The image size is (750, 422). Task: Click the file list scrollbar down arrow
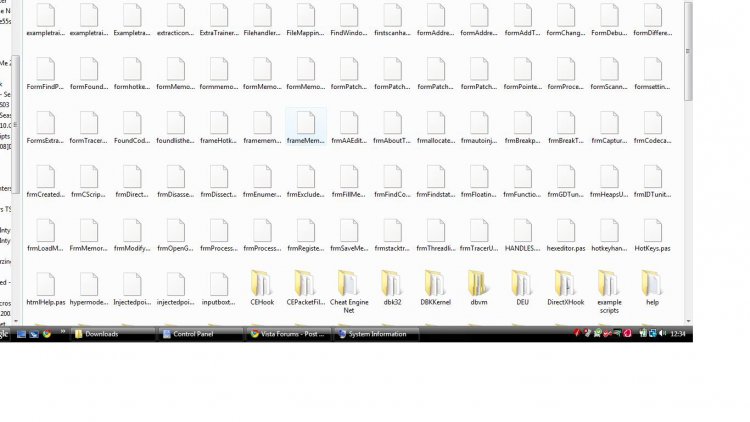(688, 322)
